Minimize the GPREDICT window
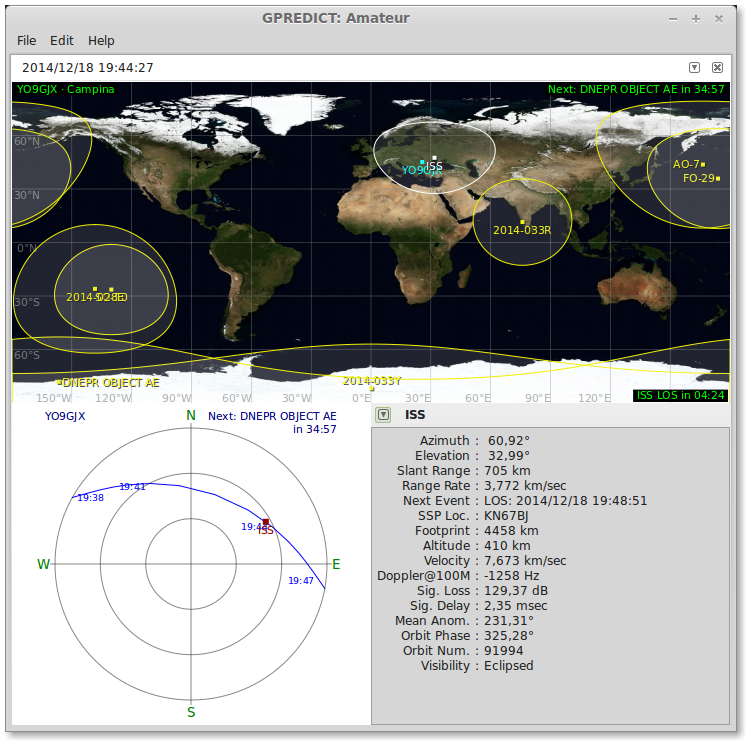Image resolution: width=746 pixels, height=741 pixels. 673,19
